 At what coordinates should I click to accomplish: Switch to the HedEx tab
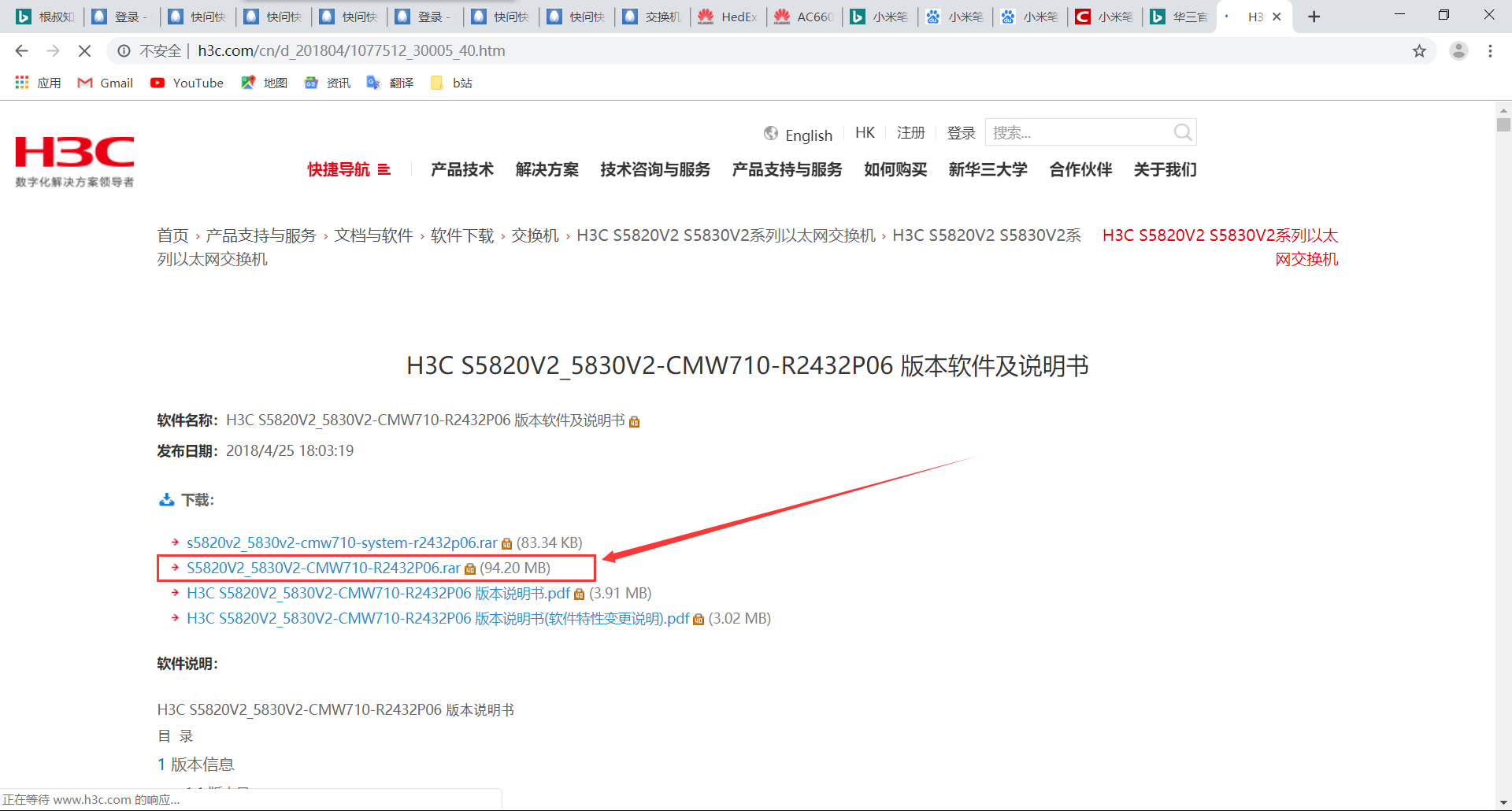[728, 17]
